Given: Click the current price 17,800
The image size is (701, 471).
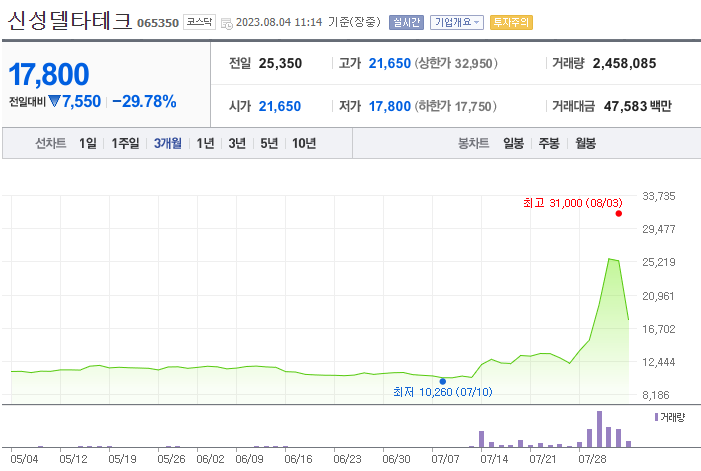Looking at the screenshot, I should (x=49, y=74).
